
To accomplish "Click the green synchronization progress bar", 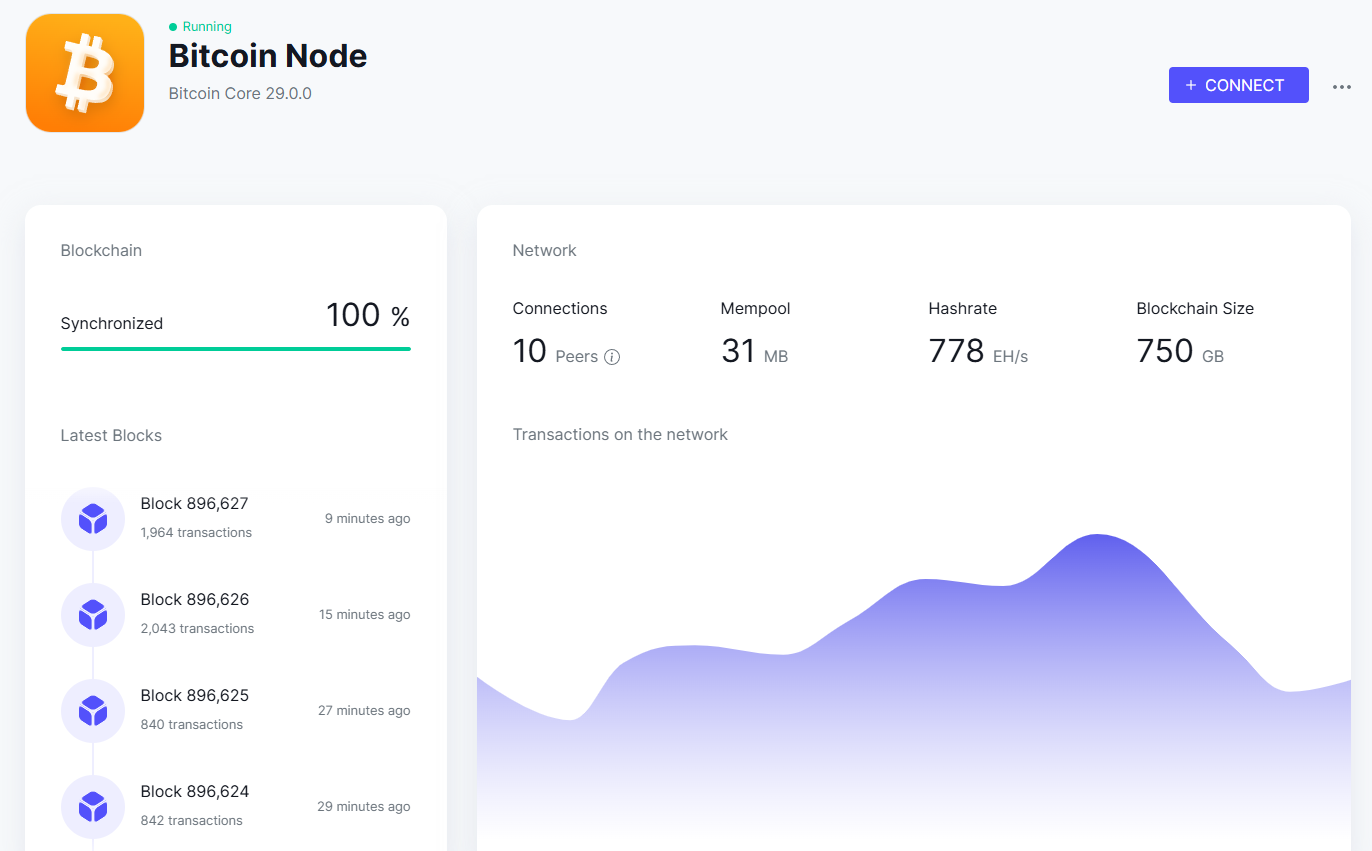I will (235, 349).
